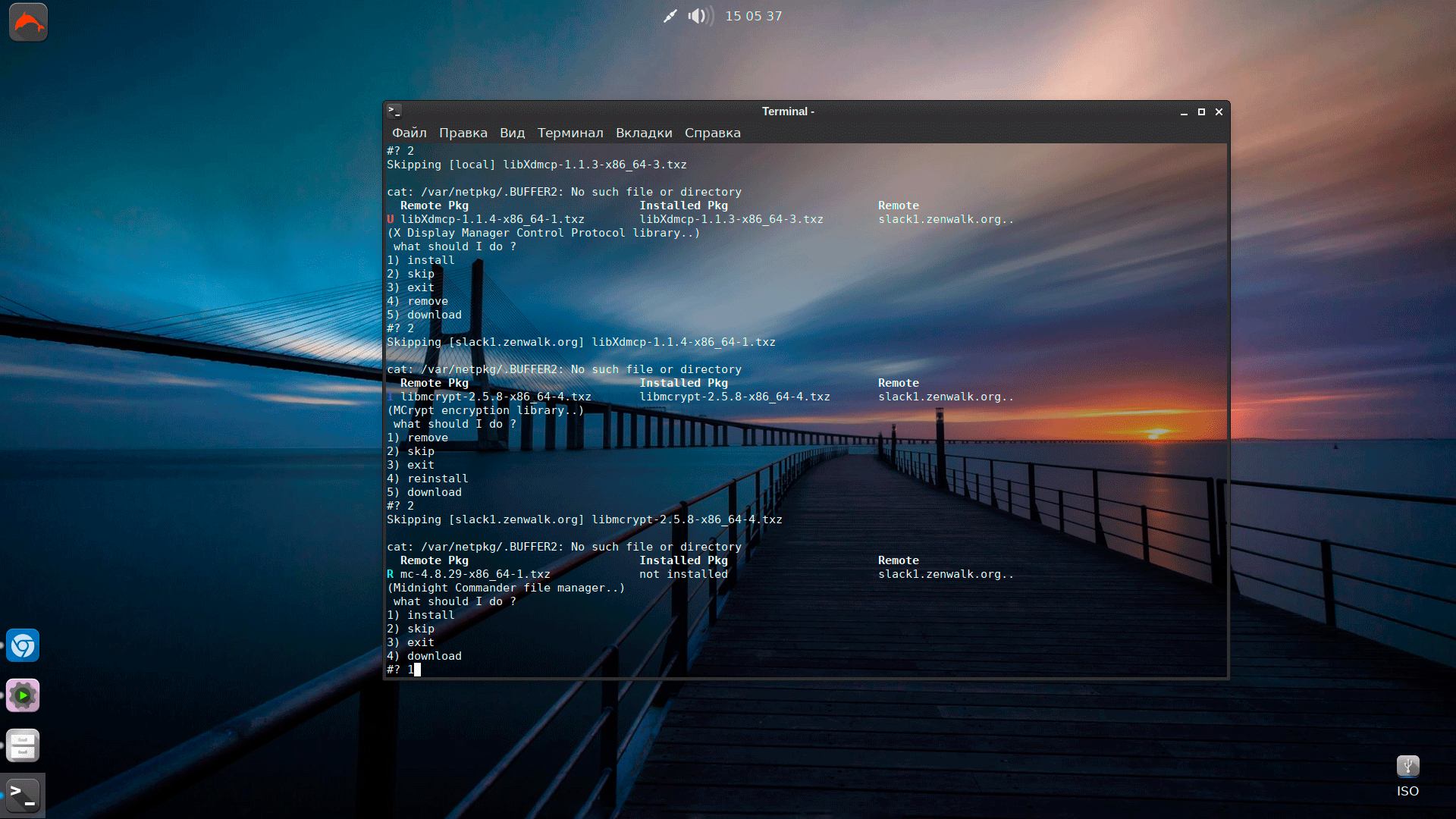Select the terminal icon in the dock
The height and width of the screenshot is (819, 1456).
(x=23, y=795)
